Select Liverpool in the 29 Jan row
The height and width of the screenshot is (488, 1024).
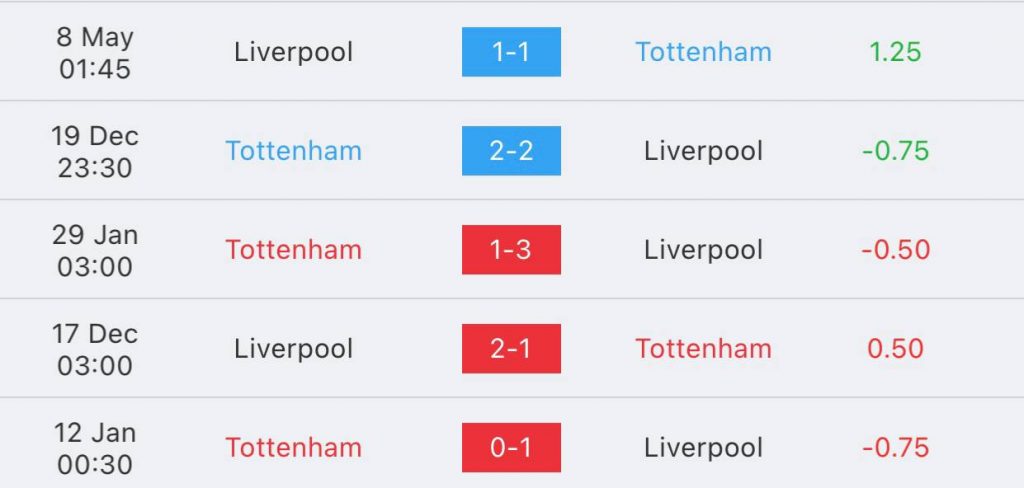coord(703,250)
